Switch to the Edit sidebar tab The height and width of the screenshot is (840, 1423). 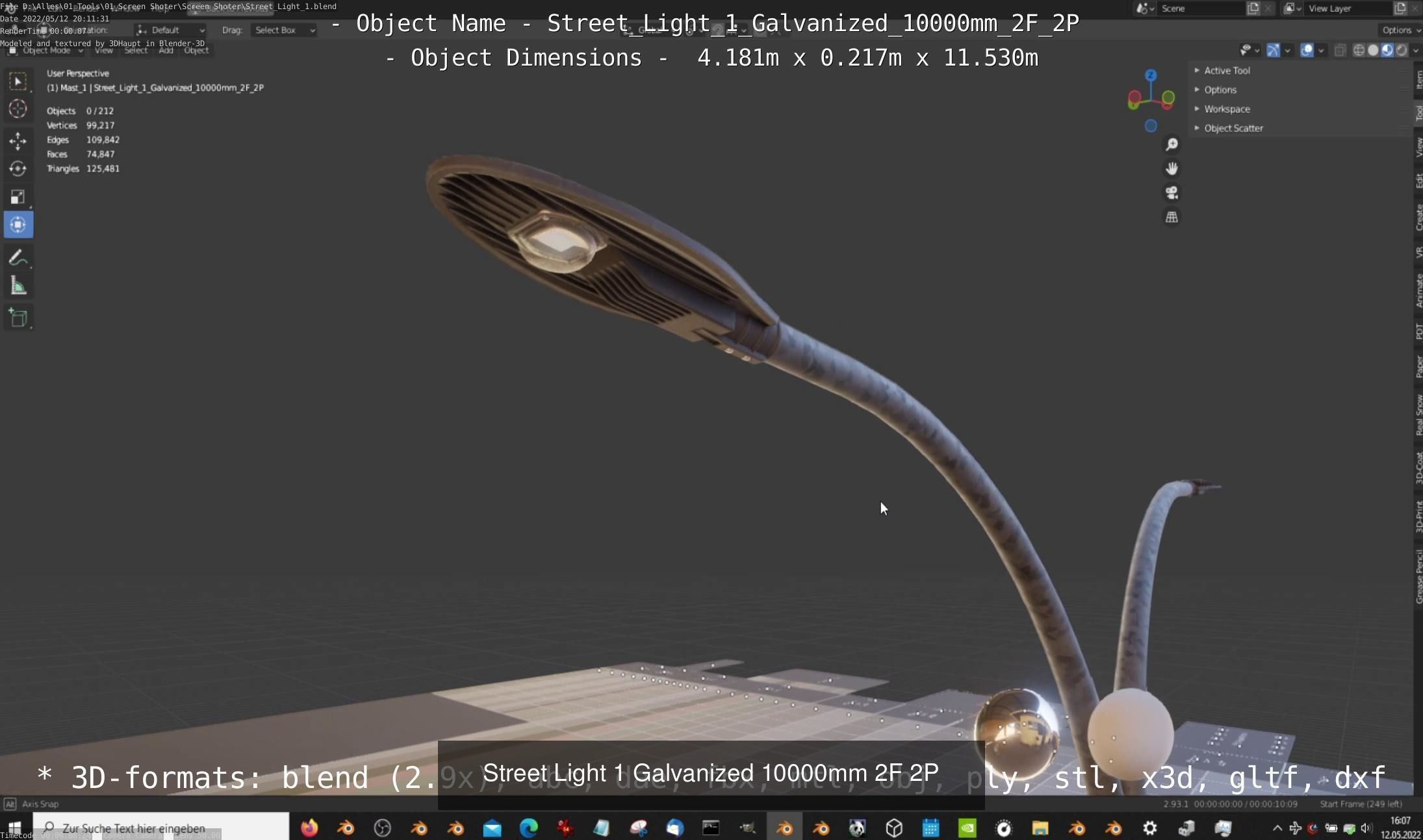(x=1418, y=181)
